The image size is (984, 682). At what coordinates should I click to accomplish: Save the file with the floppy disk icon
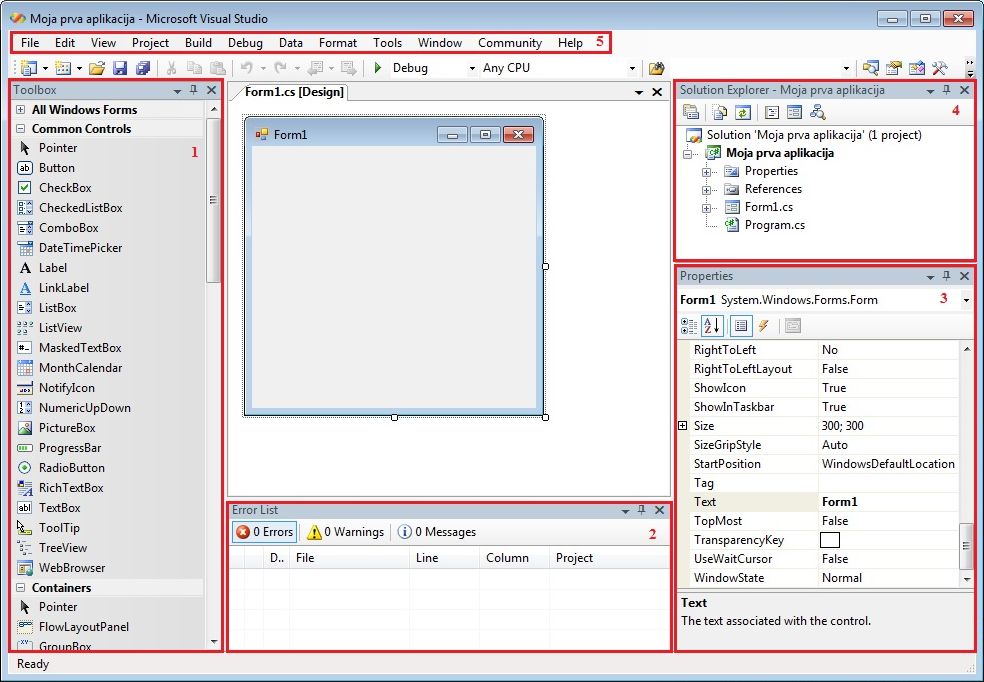pos(120,68)
